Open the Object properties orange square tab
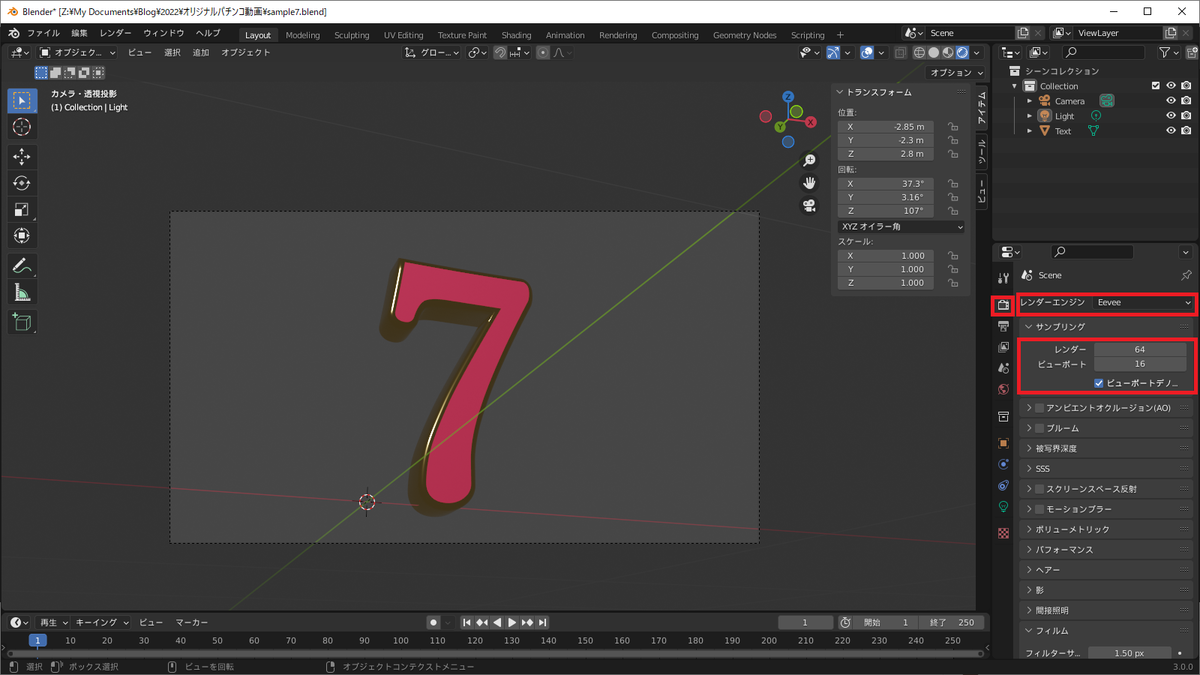The height and width of the screenshot is (675, 1200). 1003,443
